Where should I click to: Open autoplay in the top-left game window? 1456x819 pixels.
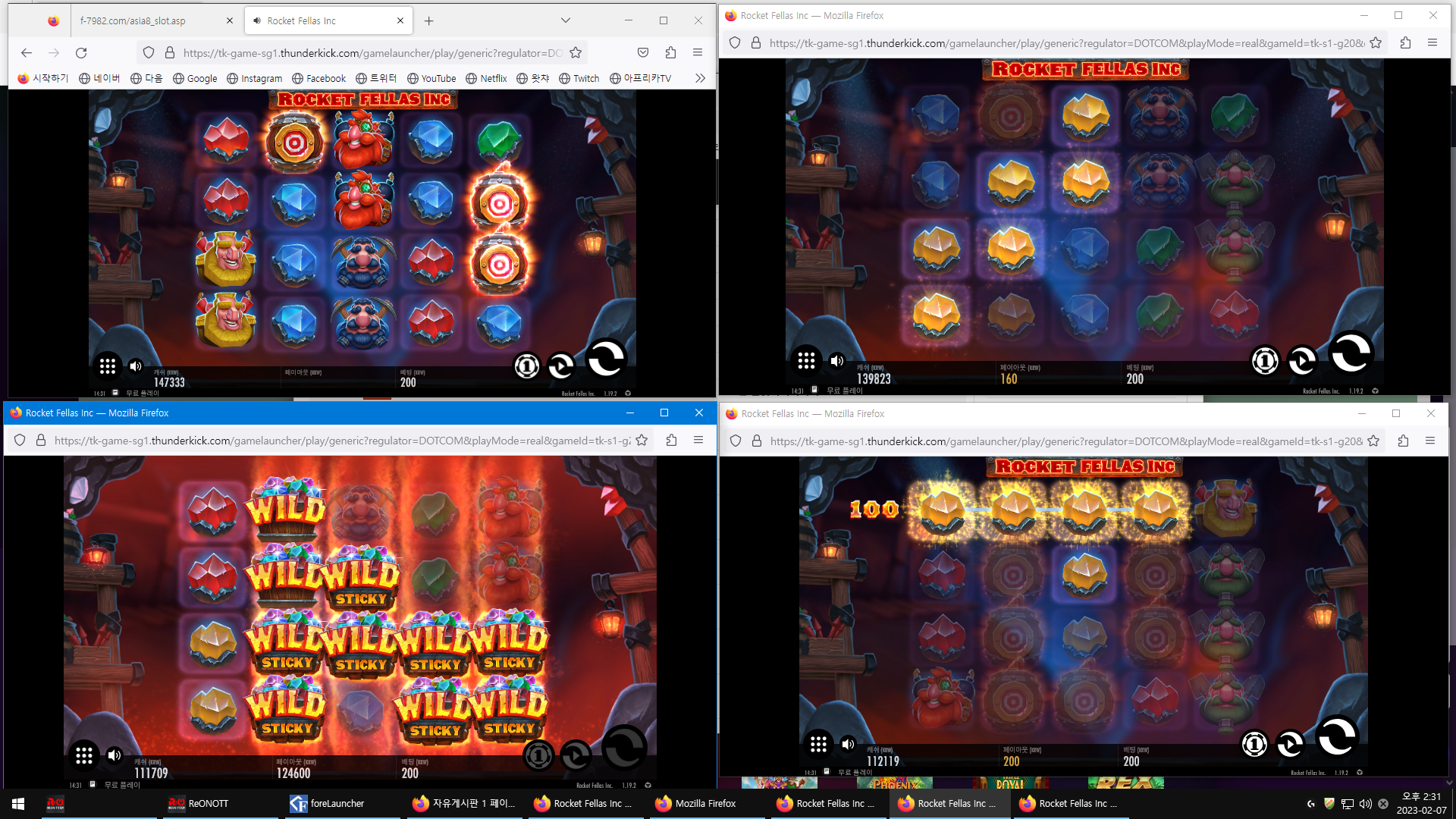pyautogui.click(x=561, y=366)
